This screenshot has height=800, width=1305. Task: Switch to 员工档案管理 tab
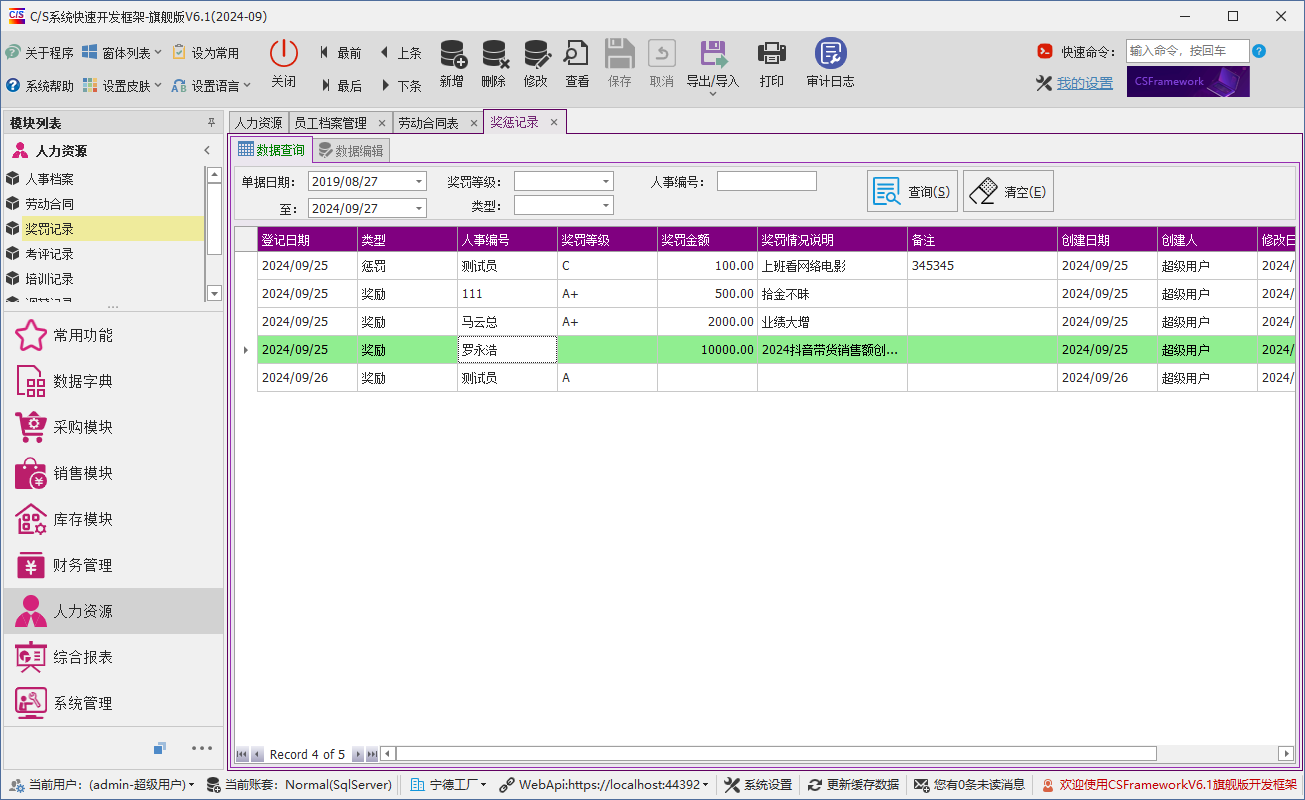[x=339, y=123]
